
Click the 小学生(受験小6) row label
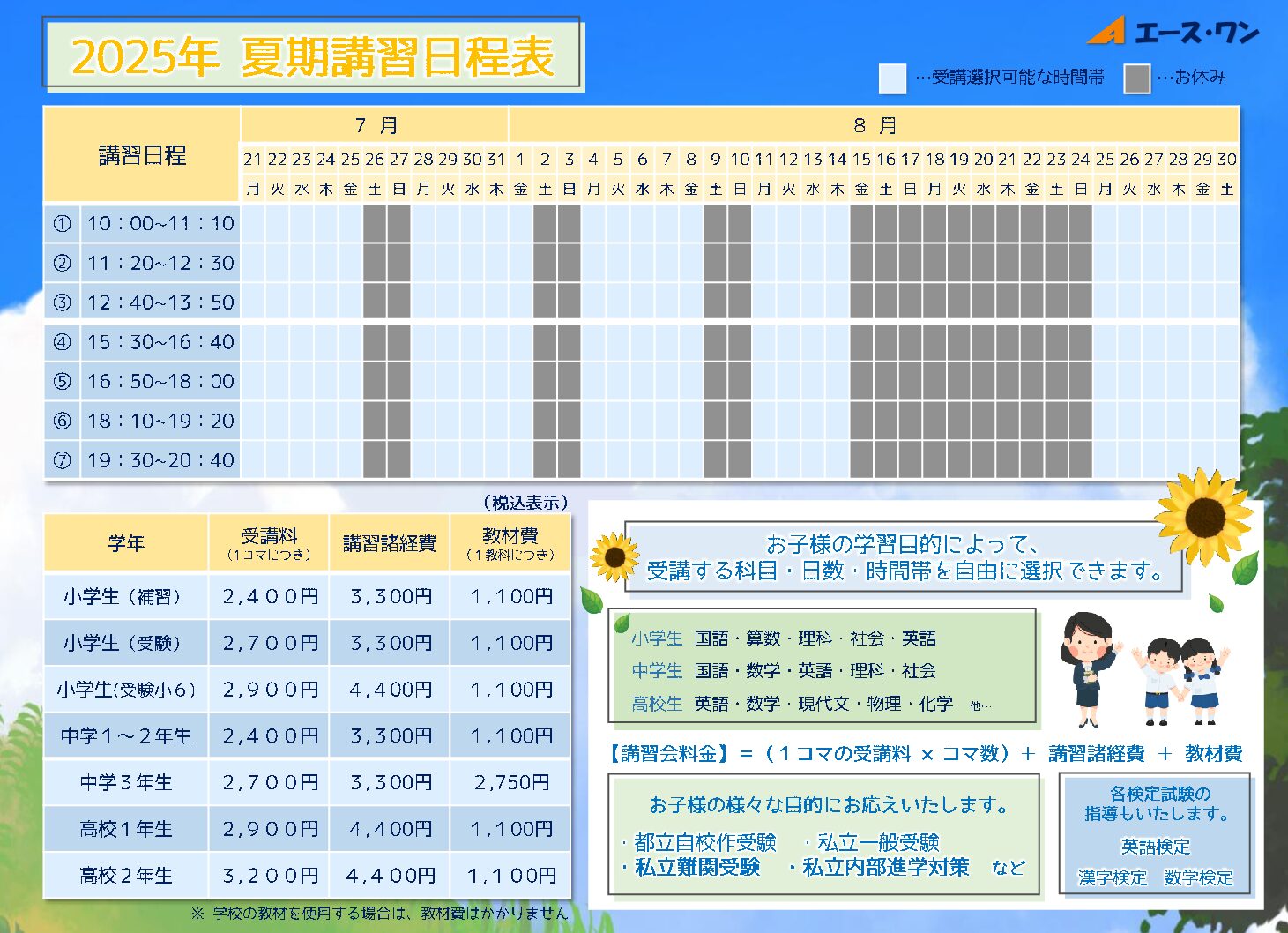126,690
